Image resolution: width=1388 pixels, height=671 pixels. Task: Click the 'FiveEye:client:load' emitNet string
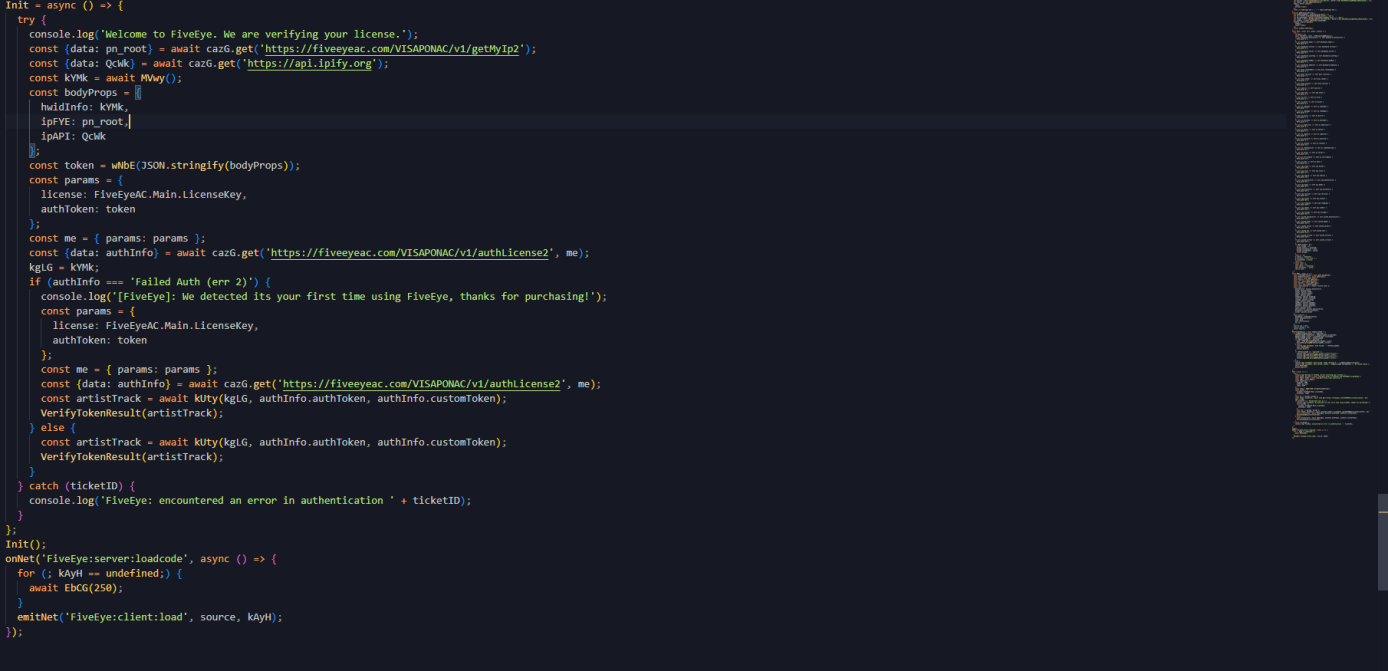coord(126,617)
